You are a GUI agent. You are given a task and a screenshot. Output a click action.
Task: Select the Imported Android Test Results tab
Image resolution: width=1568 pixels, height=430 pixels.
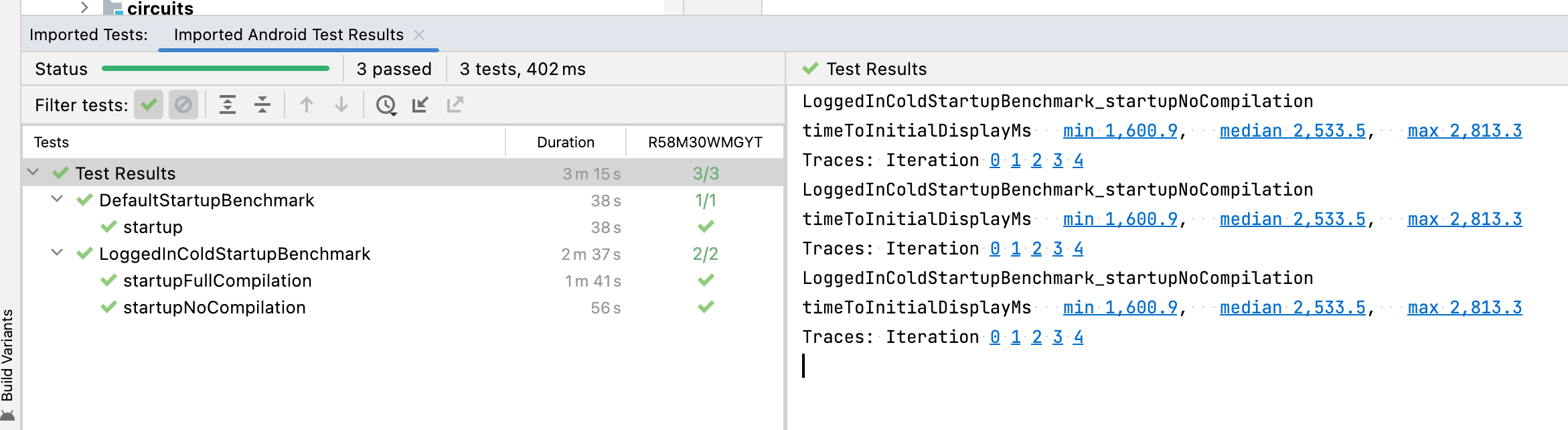pos(289,35)
